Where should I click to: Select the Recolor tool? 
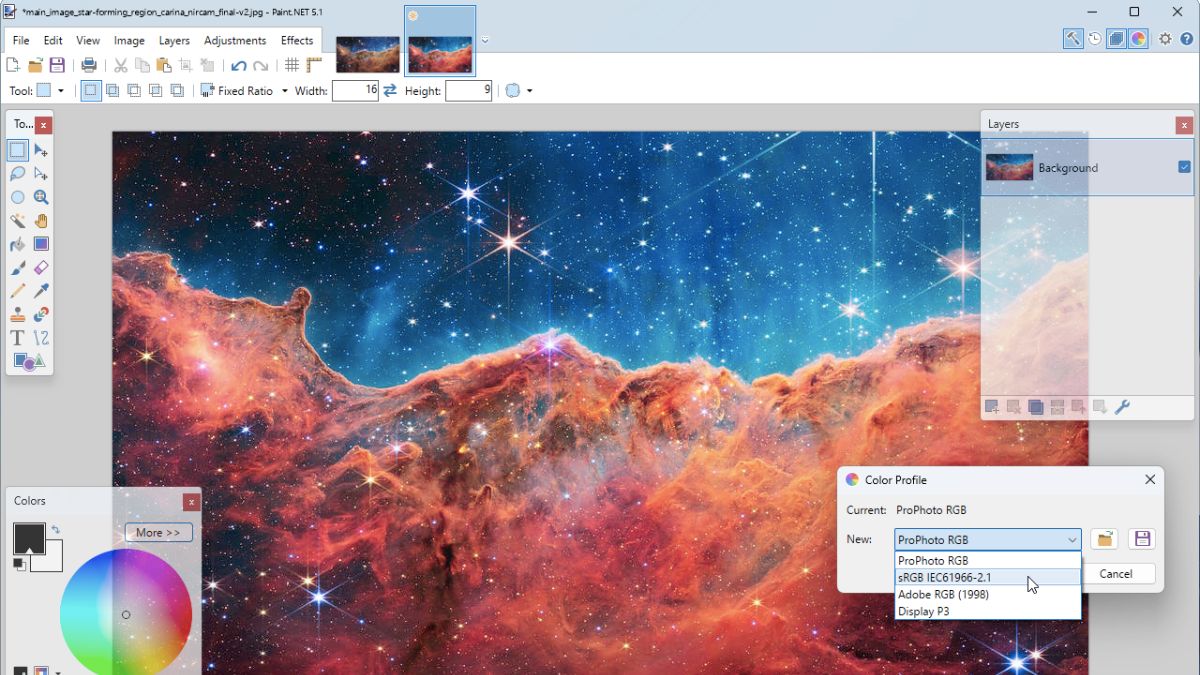[x=41, y=315]
